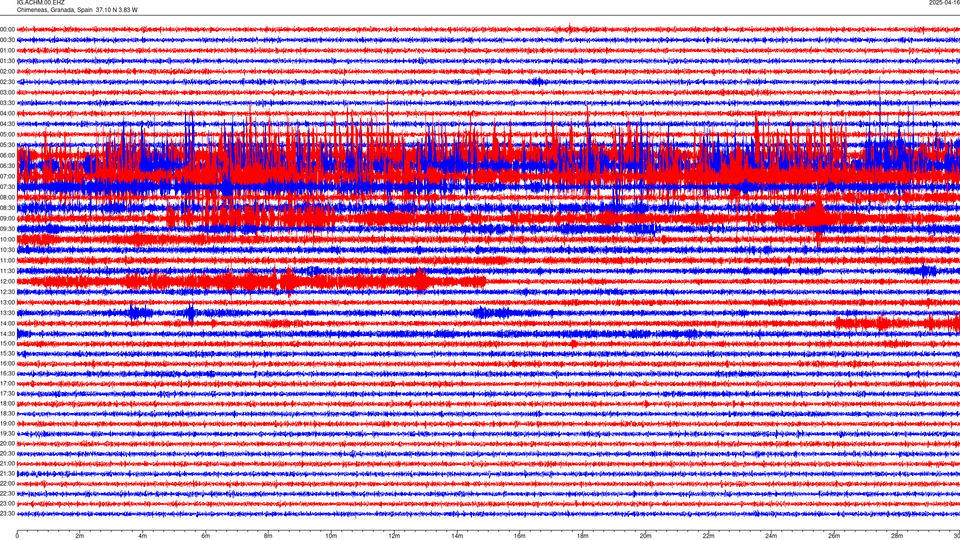
Task: Select the 16:00 time row label
Action: 7,364
